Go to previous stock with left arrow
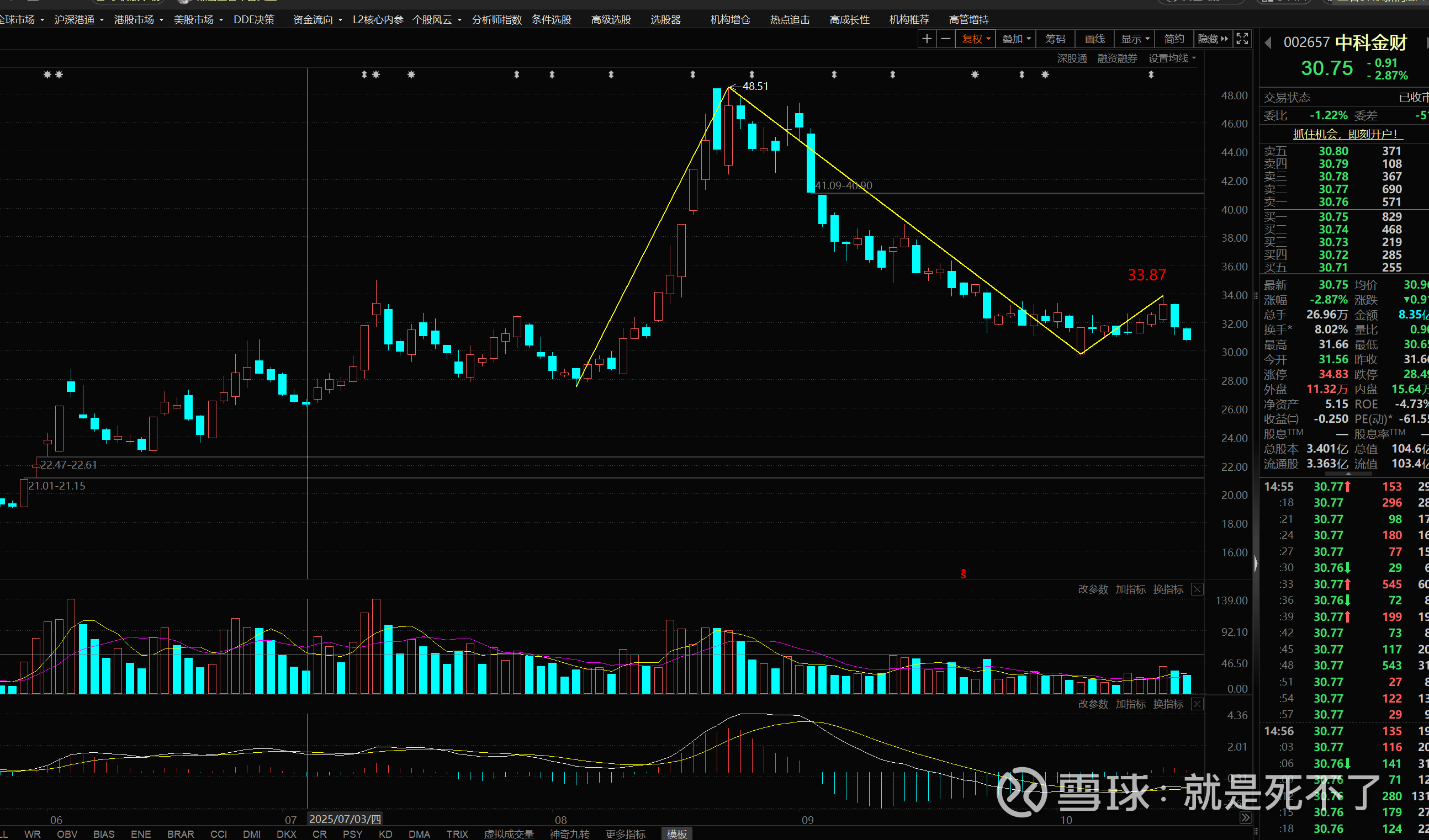1429x840 pixels. click(1268, 42)
